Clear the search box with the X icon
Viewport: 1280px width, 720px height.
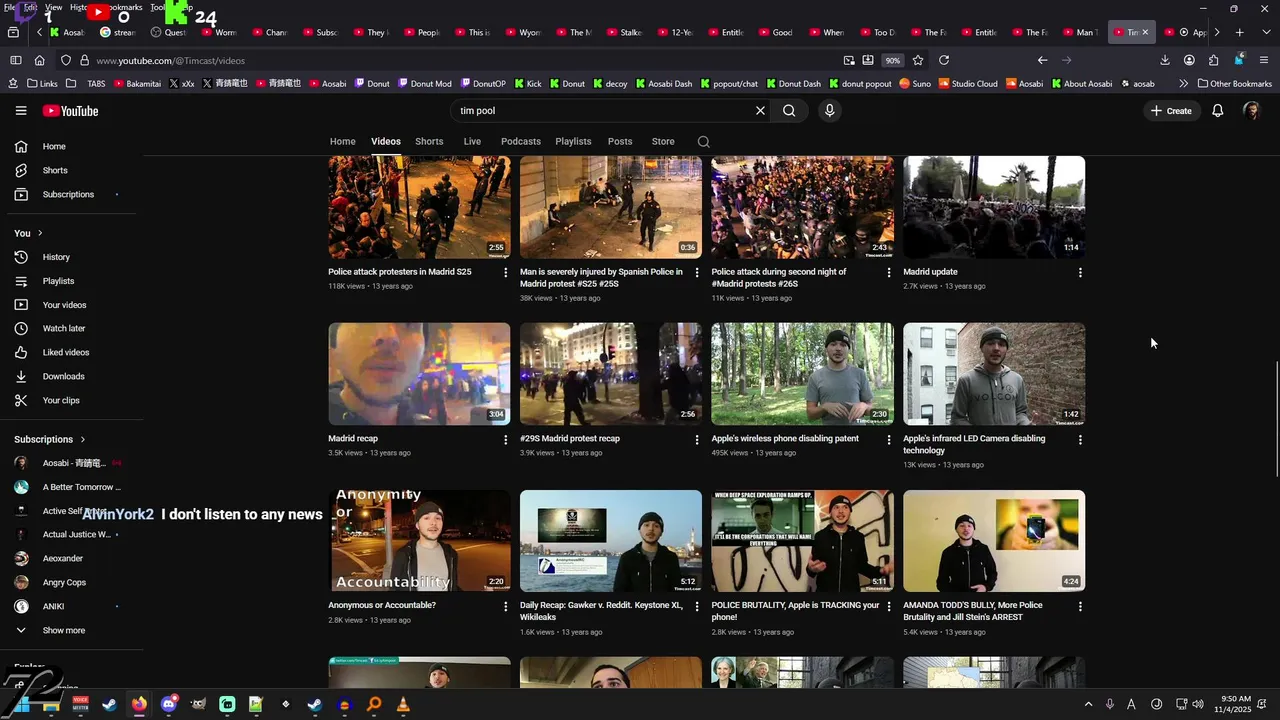point(760,111)
